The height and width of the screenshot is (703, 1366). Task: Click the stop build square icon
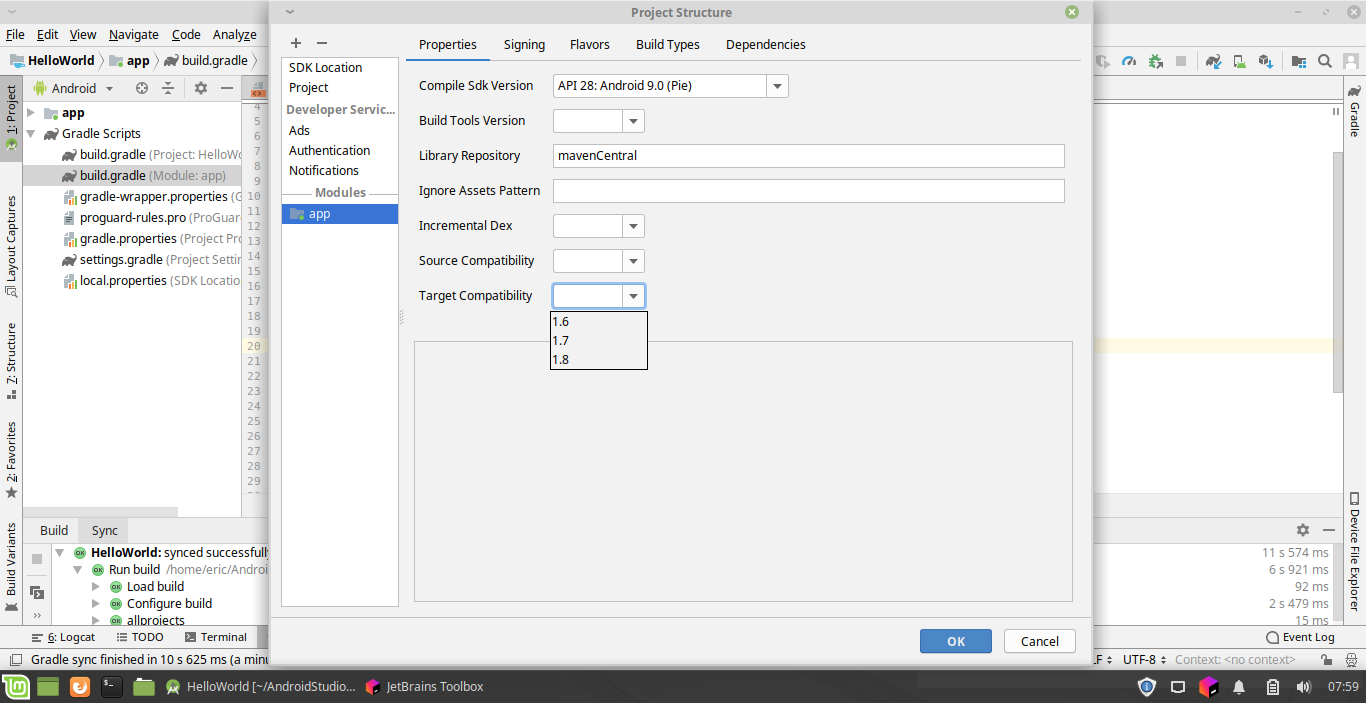[37, 558]
